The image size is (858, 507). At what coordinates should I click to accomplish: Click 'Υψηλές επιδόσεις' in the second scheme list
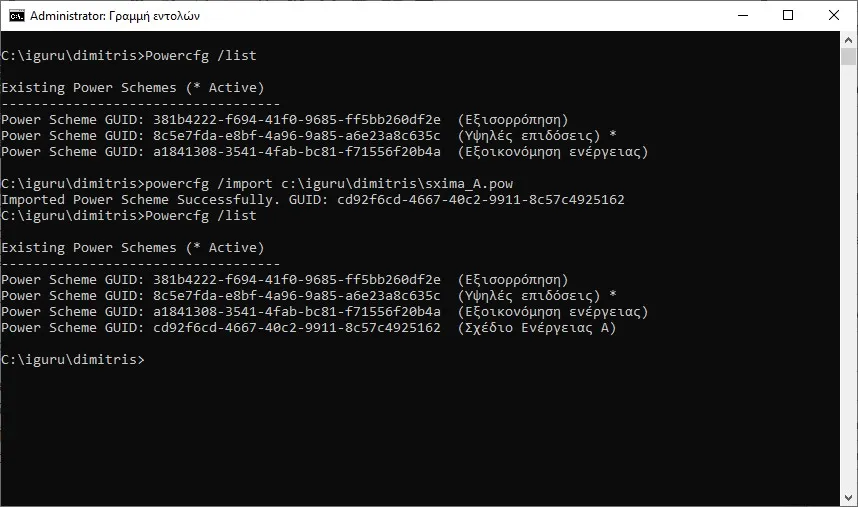528,296
